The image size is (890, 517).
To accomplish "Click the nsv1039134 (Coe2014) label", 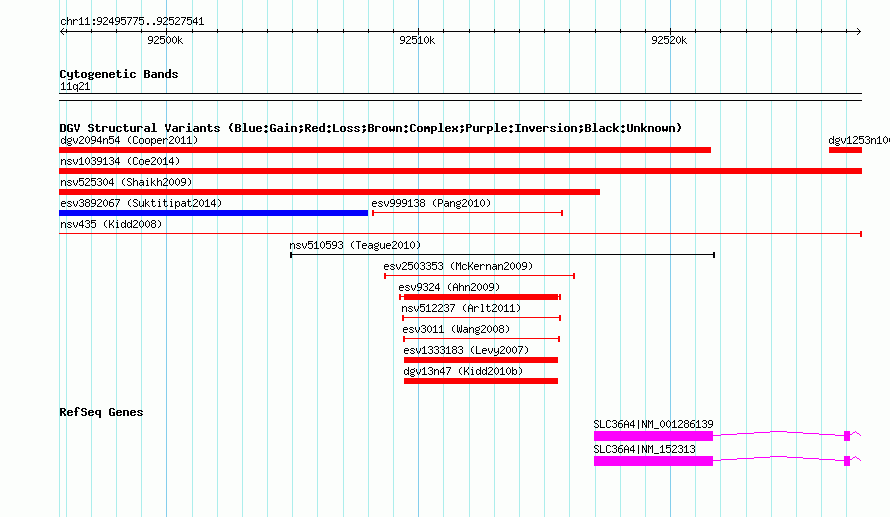I will click(x=120, y=161).
